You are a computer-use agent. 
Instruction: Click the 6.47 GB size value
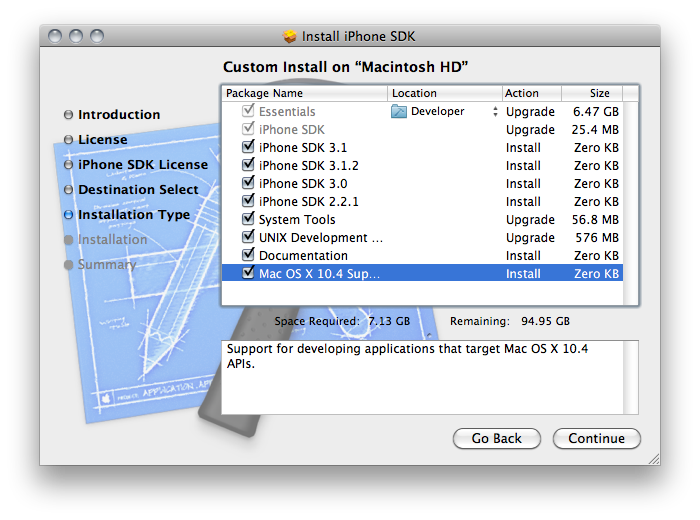tap(596, 112)
